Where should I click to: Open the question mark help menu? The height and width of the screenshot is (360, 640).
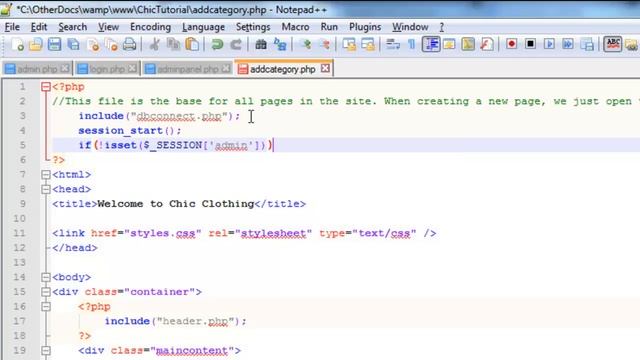(x=442, y=27)
